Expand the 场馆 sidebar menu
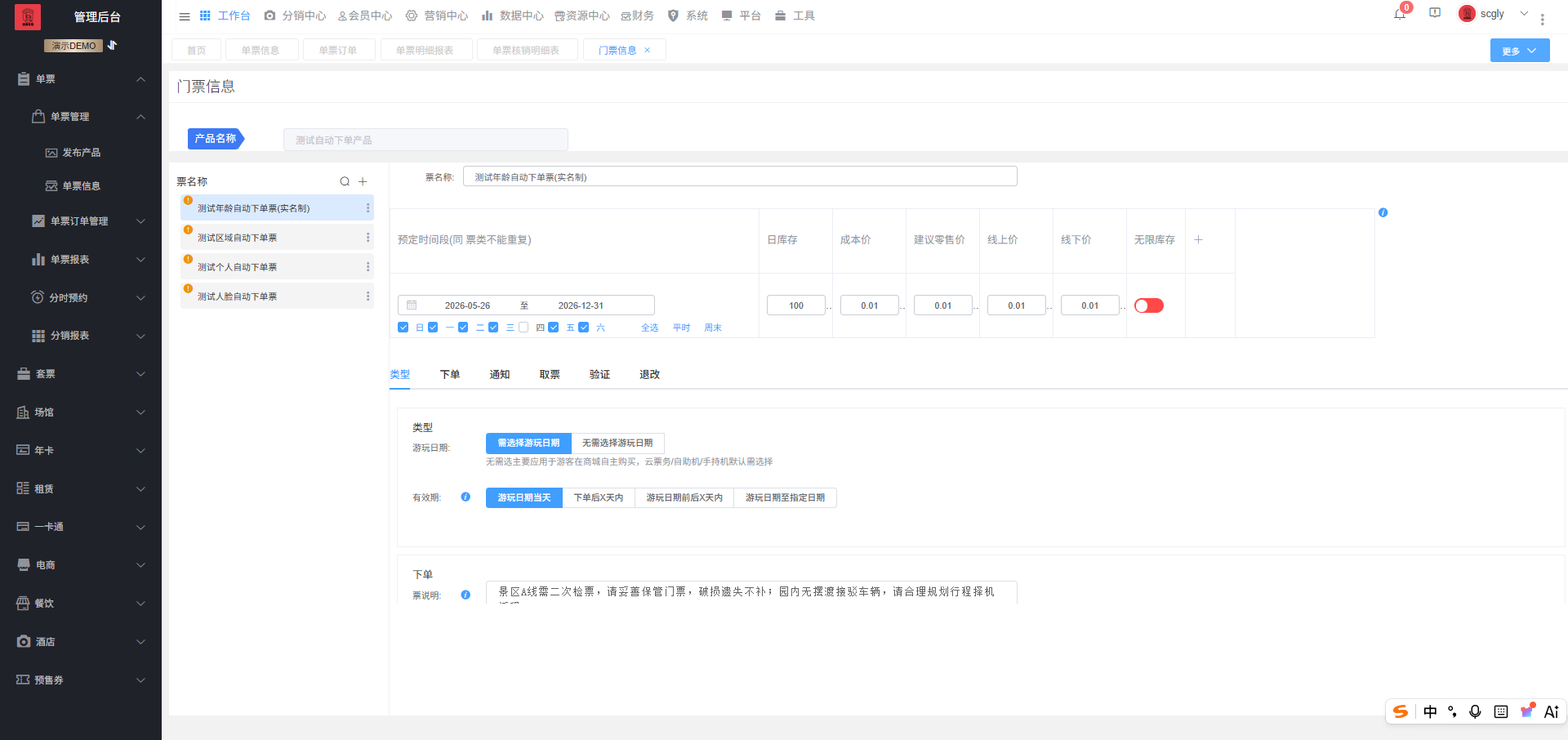 click(x=81, y=412)
